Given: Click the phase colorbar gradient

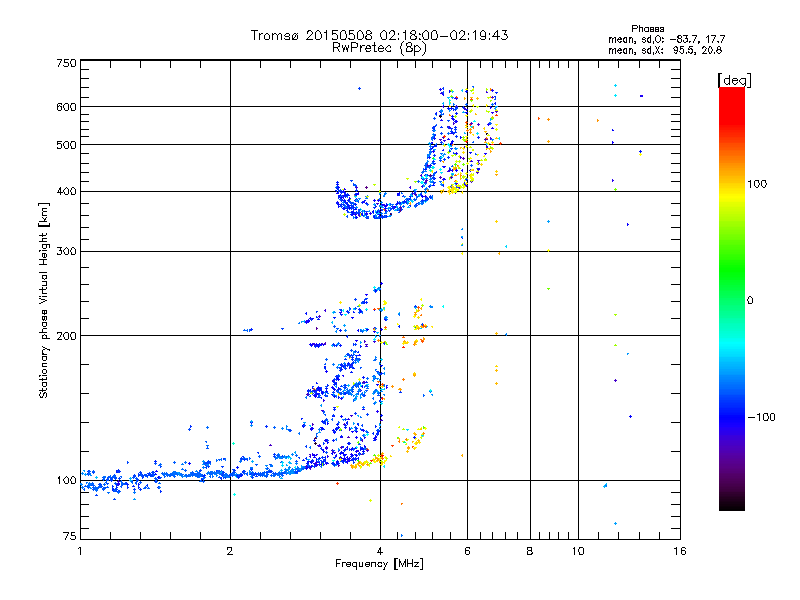Looking at the screenshot, I should [732, 298].
